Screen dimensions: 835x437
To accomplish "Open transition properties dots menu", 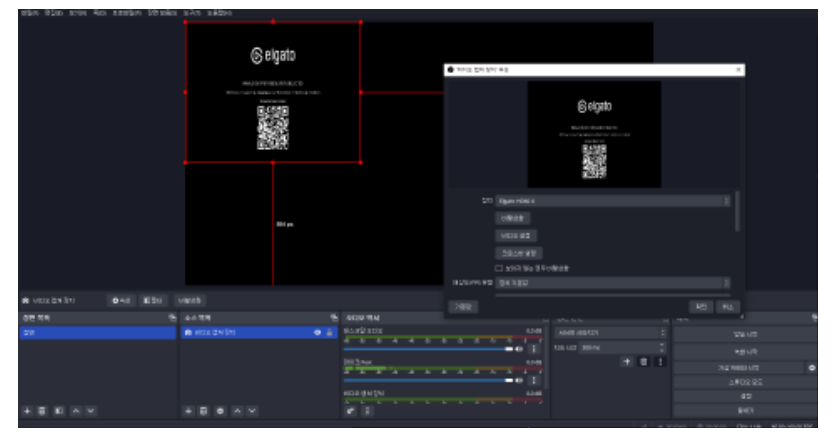I will coord(660,362).
